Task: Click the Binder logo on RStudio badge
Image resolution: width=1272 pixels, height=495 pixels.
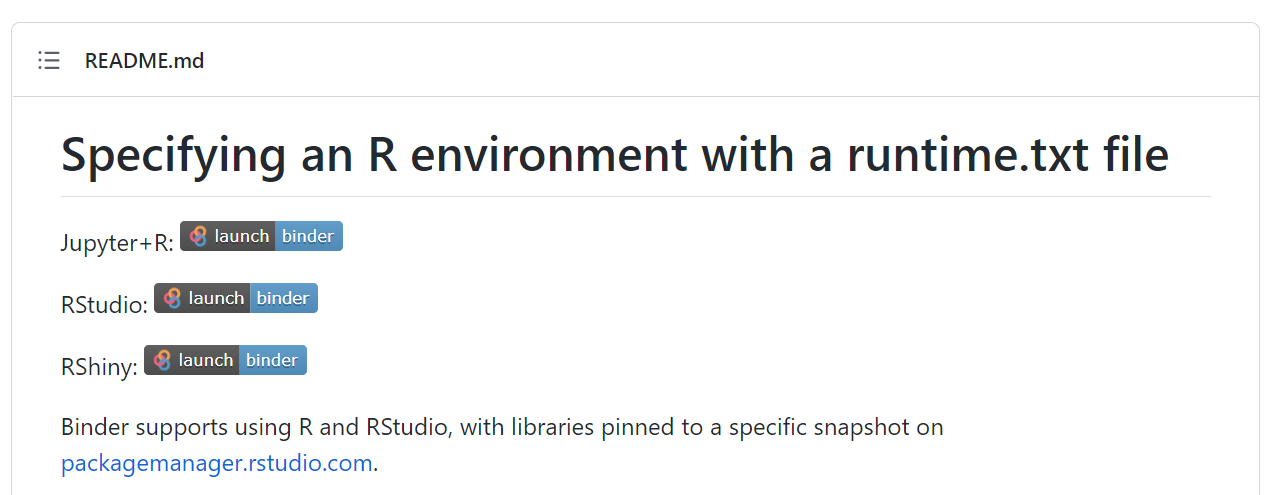Action: click(x=173, y=298)
